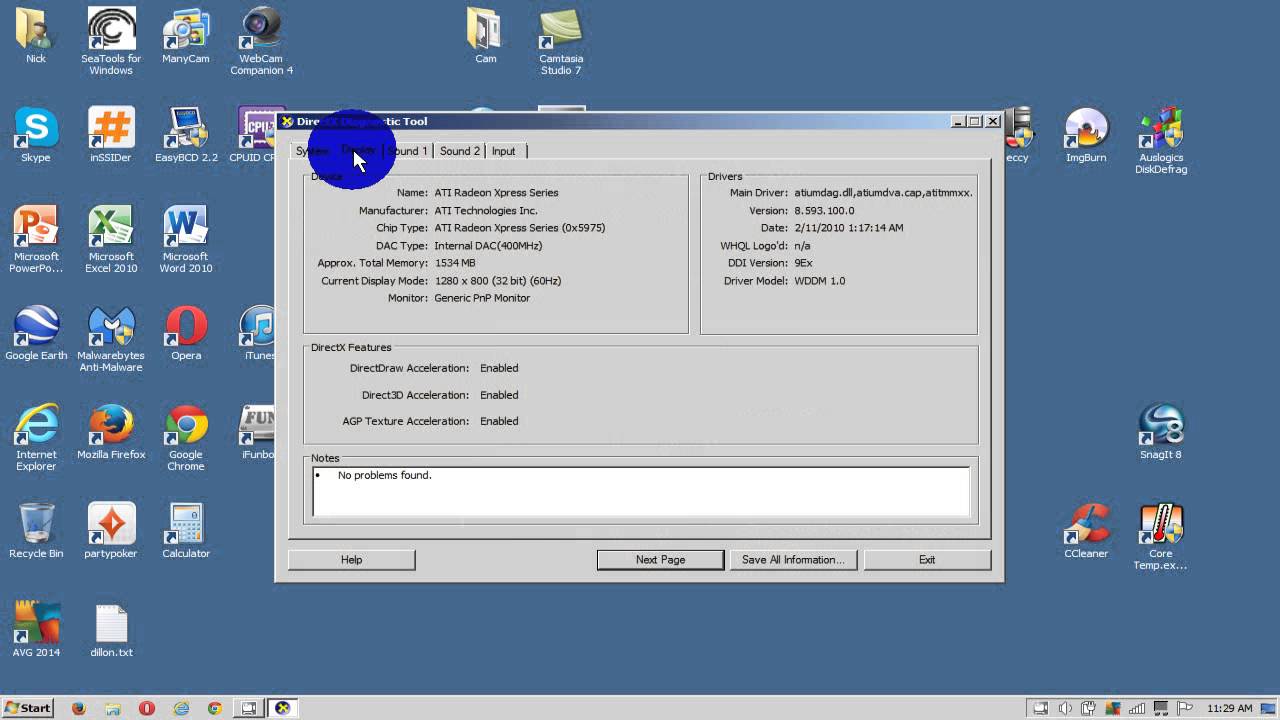The width and height of the screenshot is (1280, 720).
Task: Launch inSSIDer desktop shortcut
Action: pyautogui.click(x=111, y=135)
